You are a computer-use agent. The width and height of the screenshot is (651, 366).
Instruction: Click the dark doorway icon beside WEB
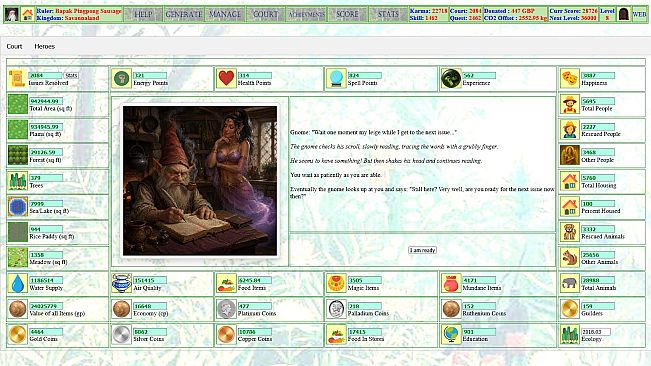[623, 15]
